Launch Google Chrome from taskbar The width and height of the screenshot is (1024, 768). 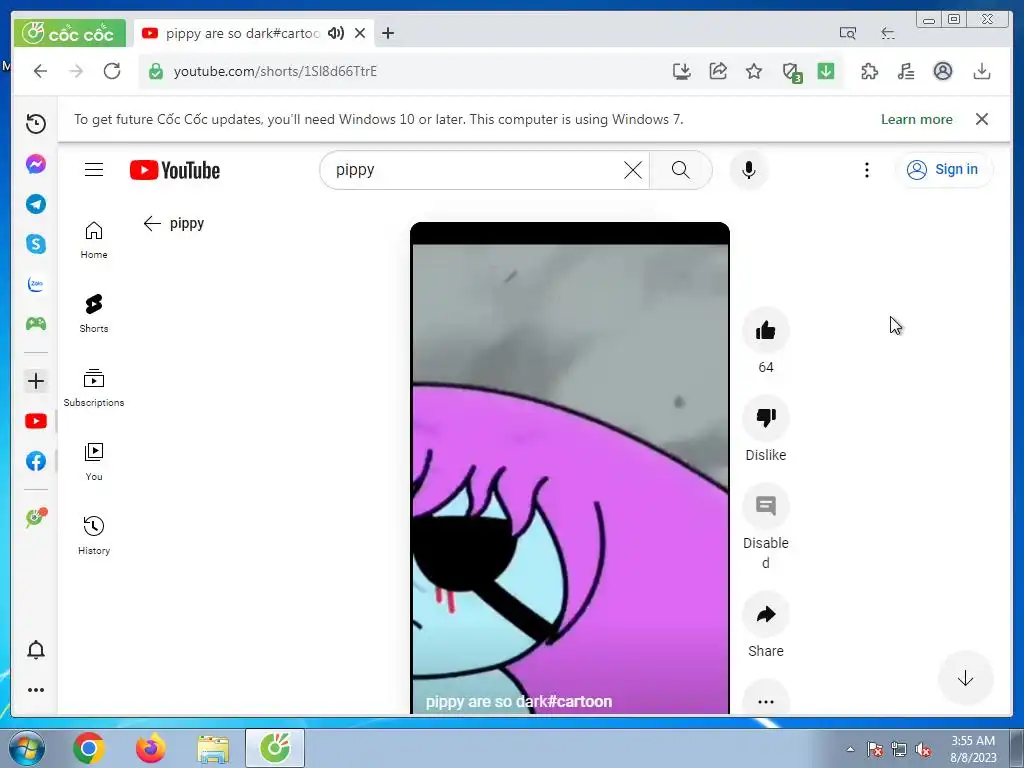tap(89, 748)
